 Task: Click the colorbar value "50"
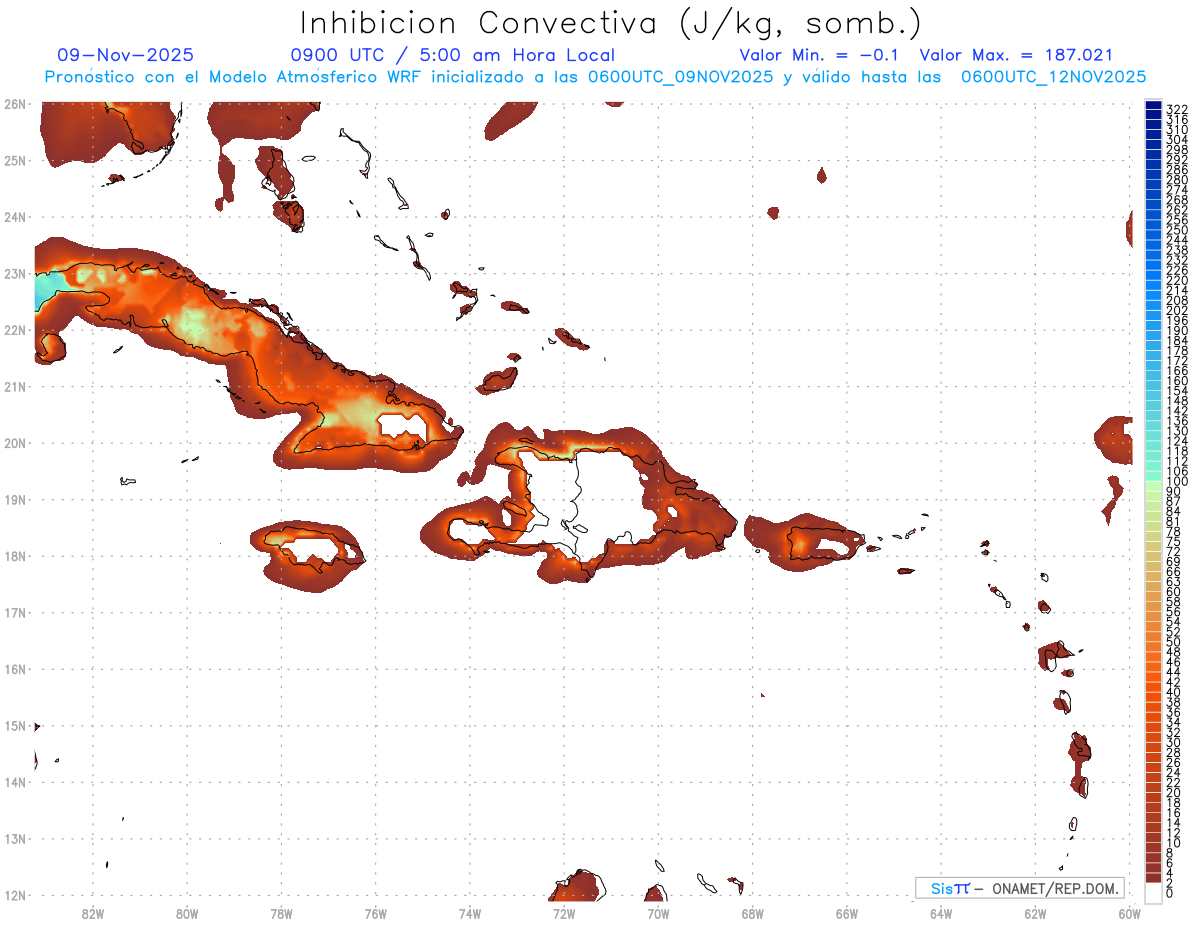1174,641
